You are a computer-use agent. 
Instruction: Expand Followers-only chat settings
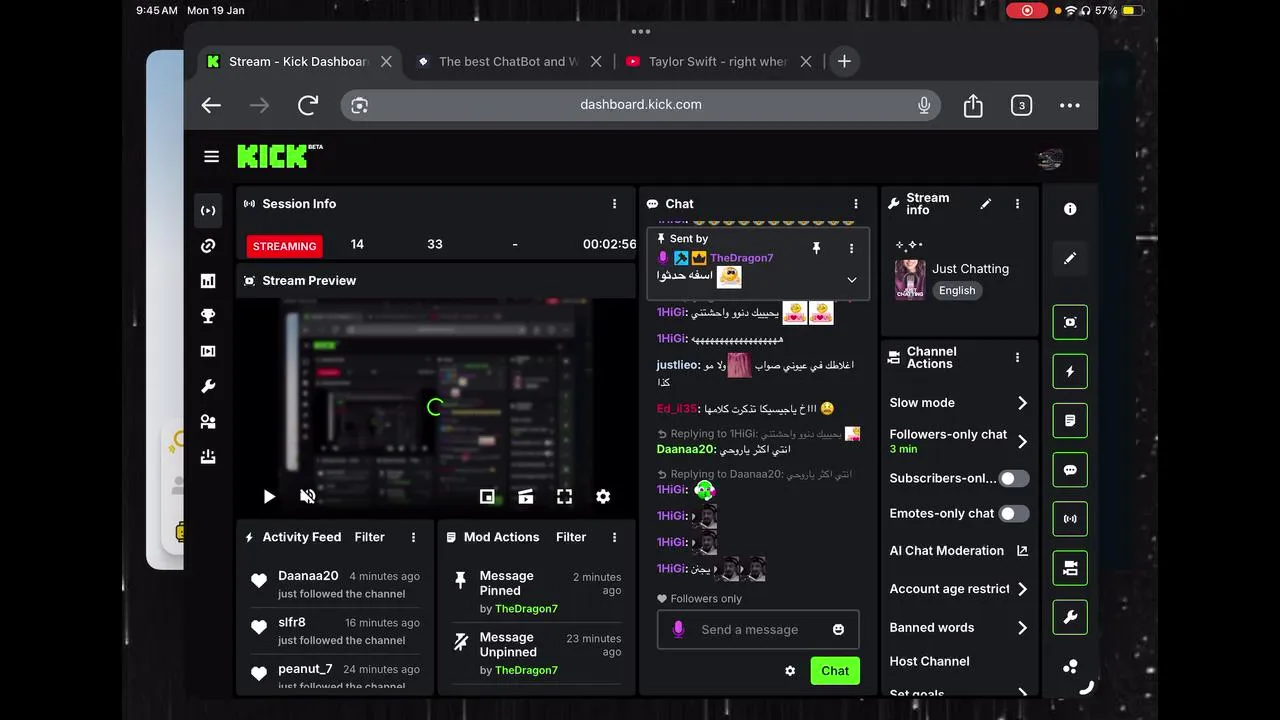click(959, 441)
